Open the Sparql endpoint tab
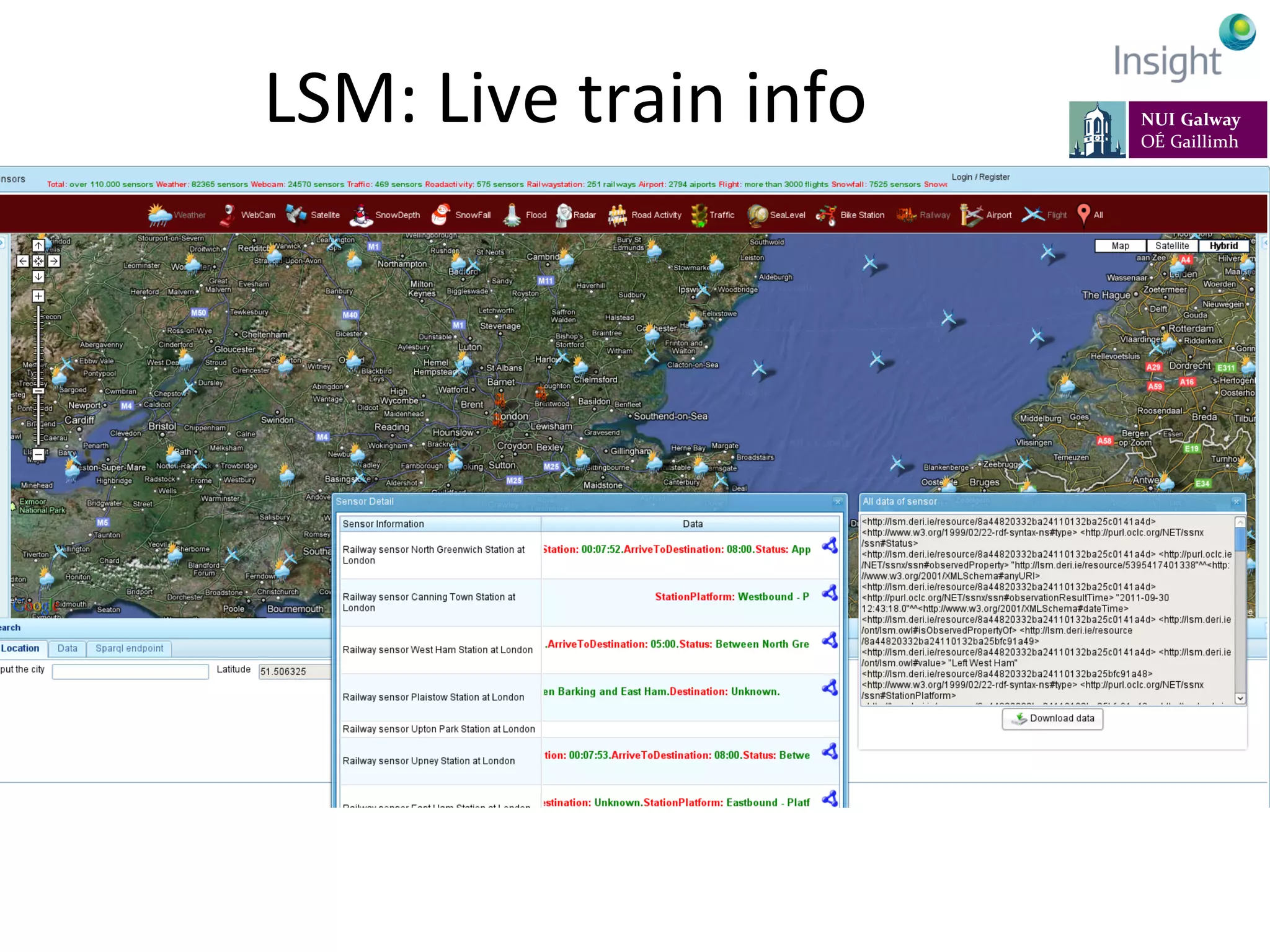 click(130, 648)
